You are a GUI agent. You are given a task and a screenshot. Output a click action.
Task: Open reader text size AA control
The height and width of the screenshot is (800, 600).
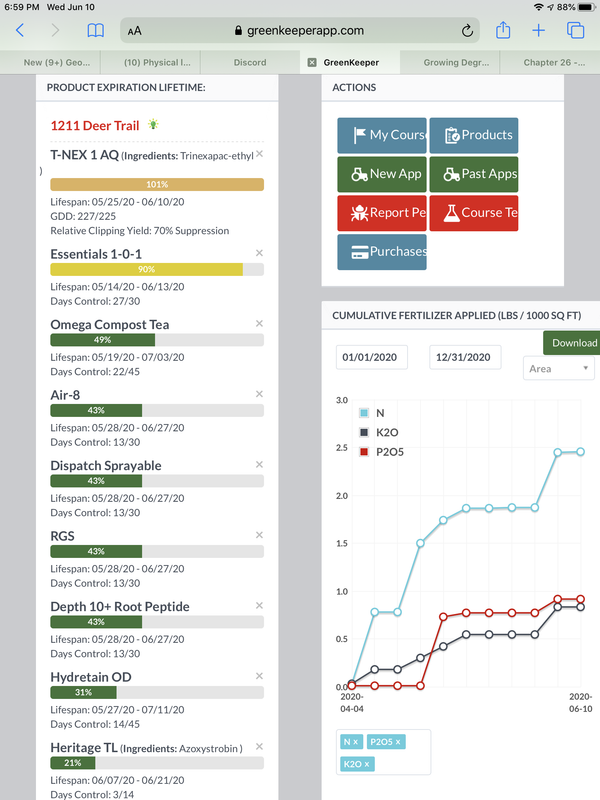click(134, 31)
